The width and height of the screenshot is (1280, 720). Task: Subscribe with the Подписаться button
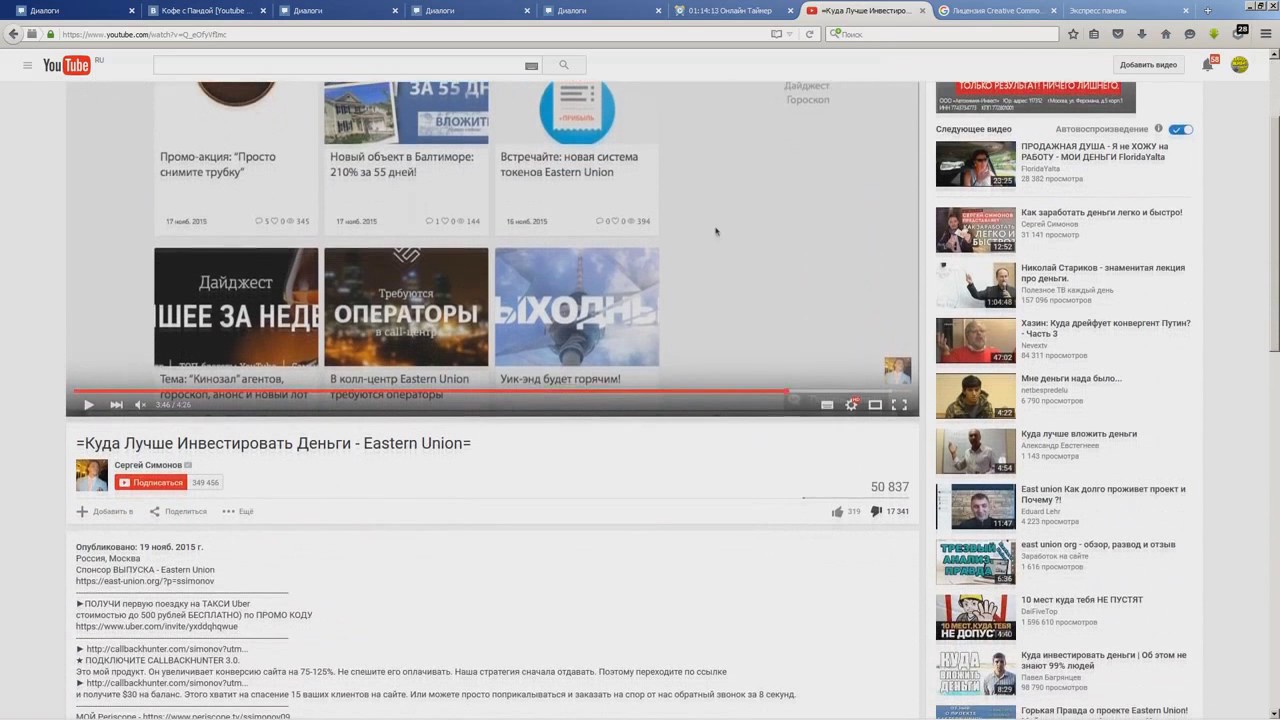click(151, 483)
